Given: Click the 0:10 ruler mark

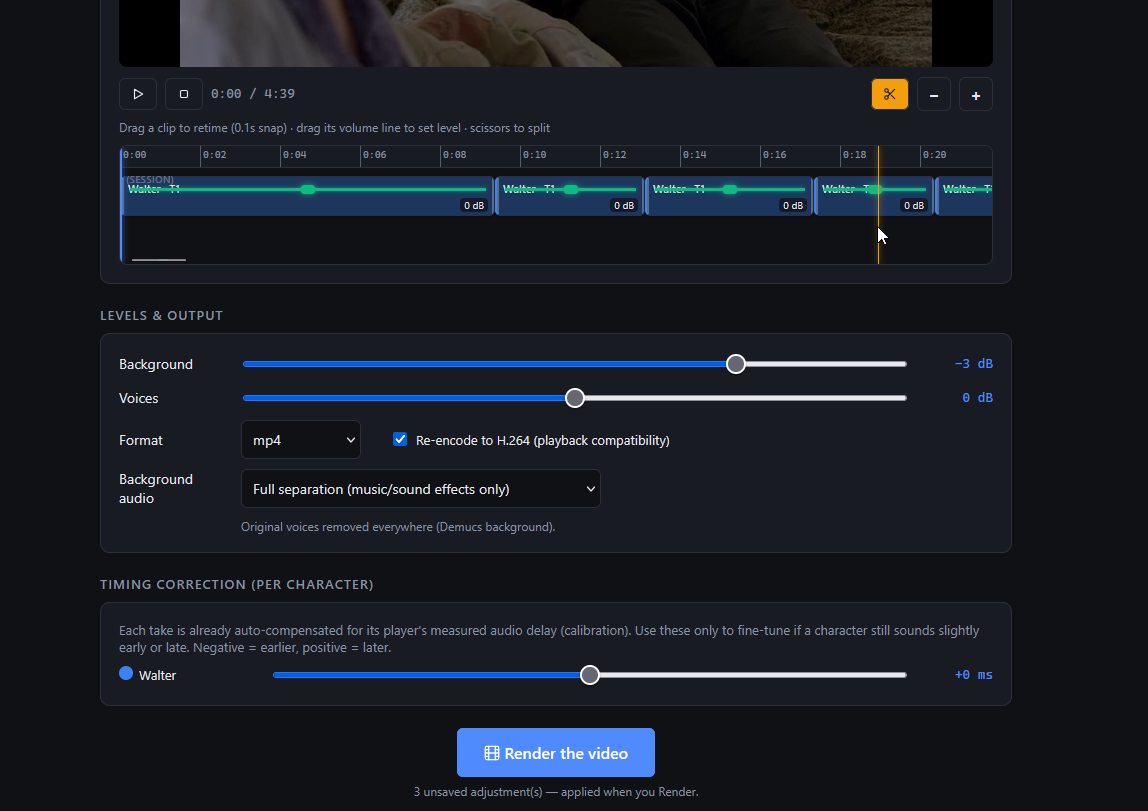Looking at the screenshot, I should pyautogui.click(x=534, y=155).
